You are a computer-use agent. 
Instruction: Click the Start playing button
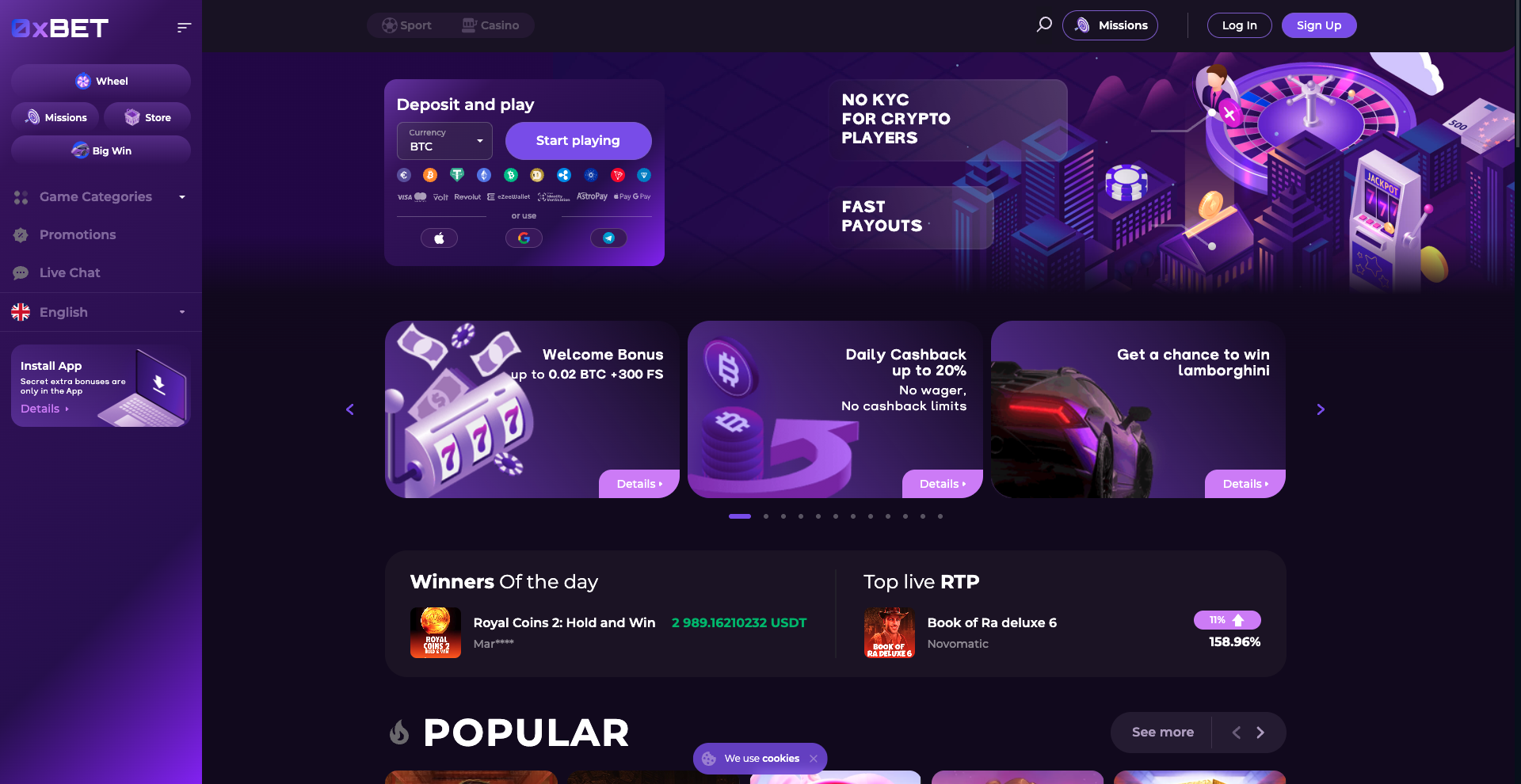coord(578,141)
